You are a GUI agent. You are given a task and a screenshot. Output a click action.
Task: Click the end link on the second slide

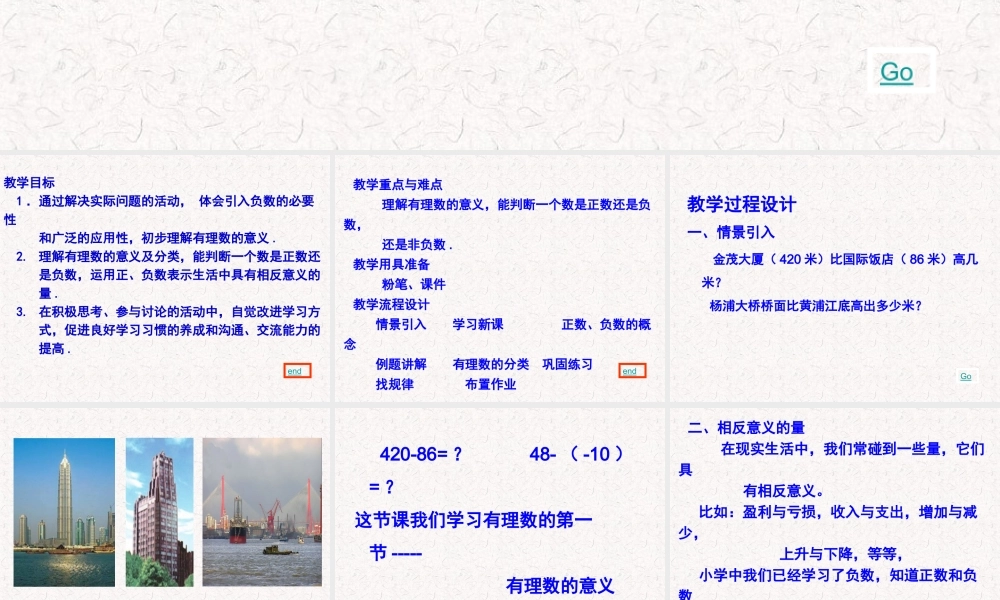[x=630, y=370]
